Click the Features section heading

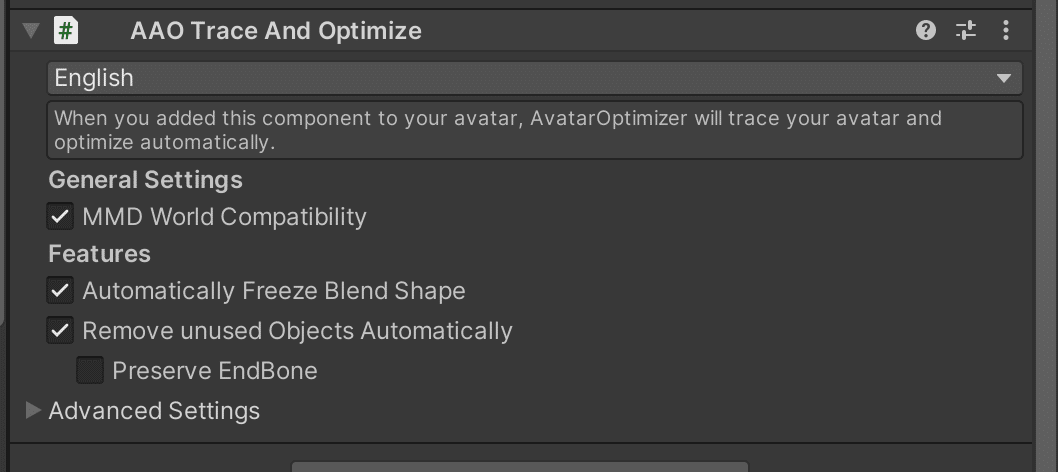100,254
